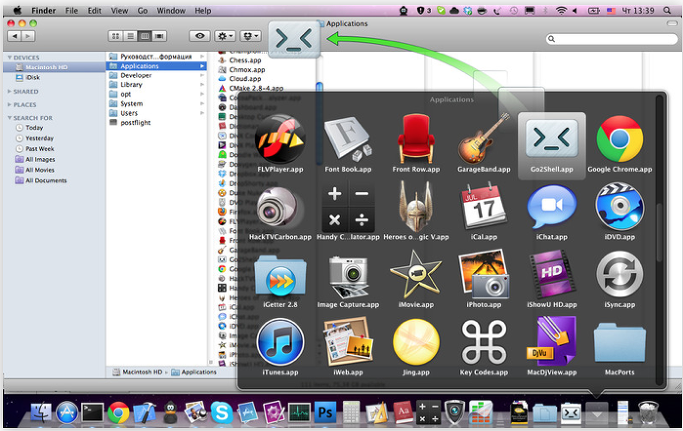683x431 pixels.
Task: Select the Users folder in column view
Action: 156,113
